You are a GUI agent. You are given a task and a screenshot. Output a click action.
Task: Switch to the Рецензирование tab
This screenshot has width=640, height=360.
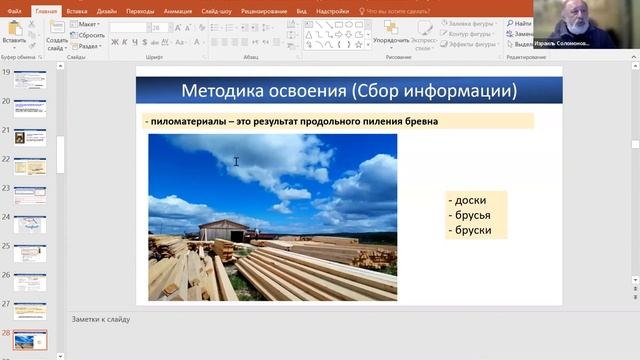[x=264, y=11]
